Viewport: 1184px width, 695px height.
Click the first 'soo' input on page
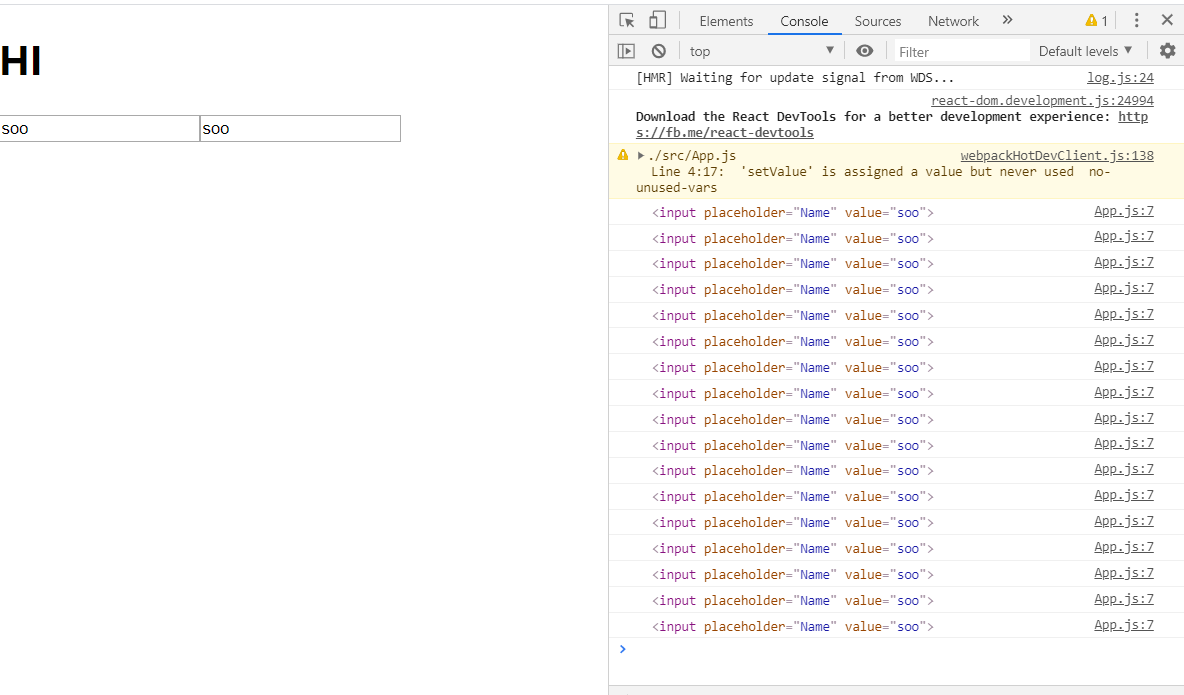tap(100, 128)
